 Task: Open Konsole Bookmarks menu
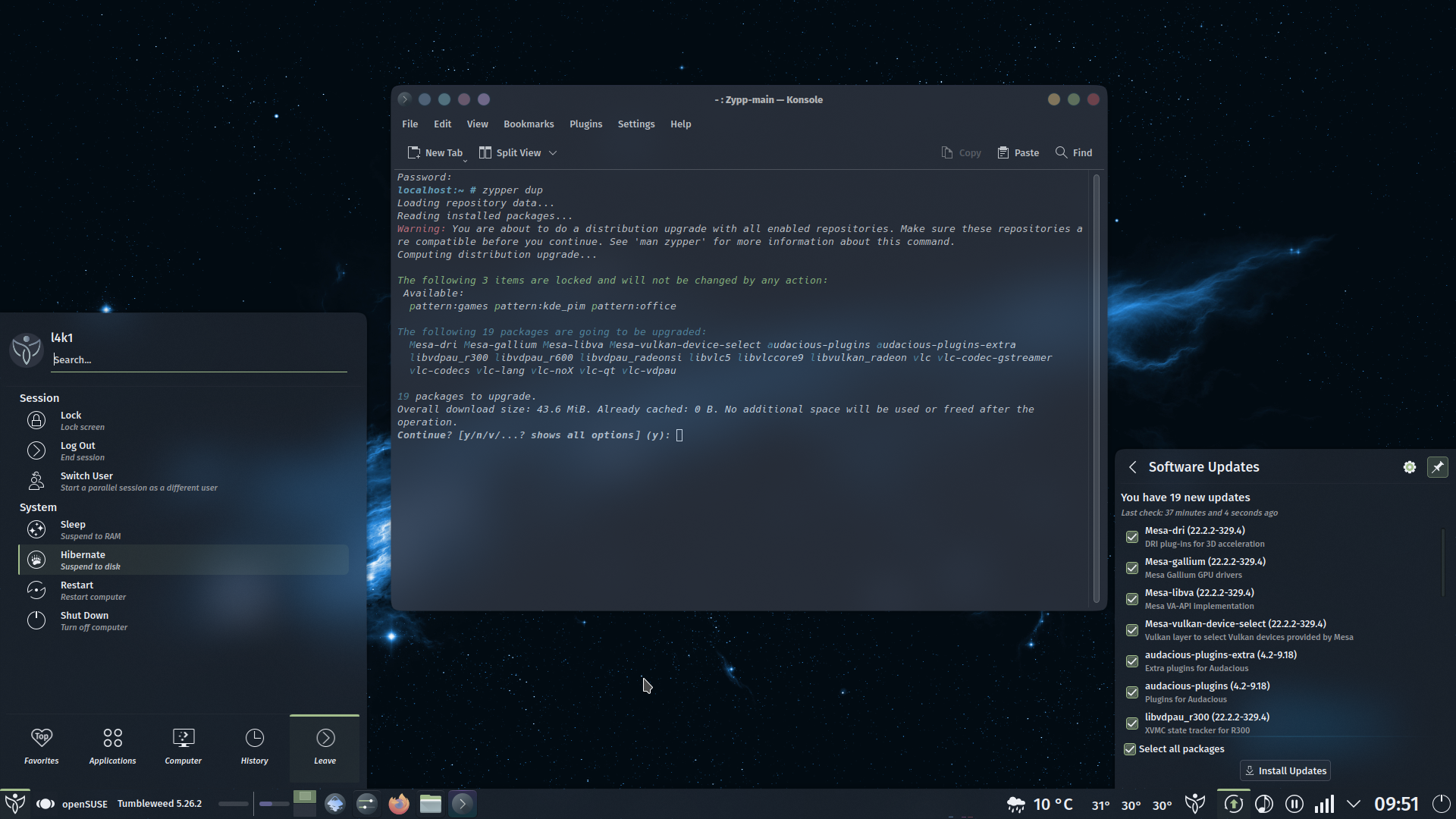click(529, 124)
